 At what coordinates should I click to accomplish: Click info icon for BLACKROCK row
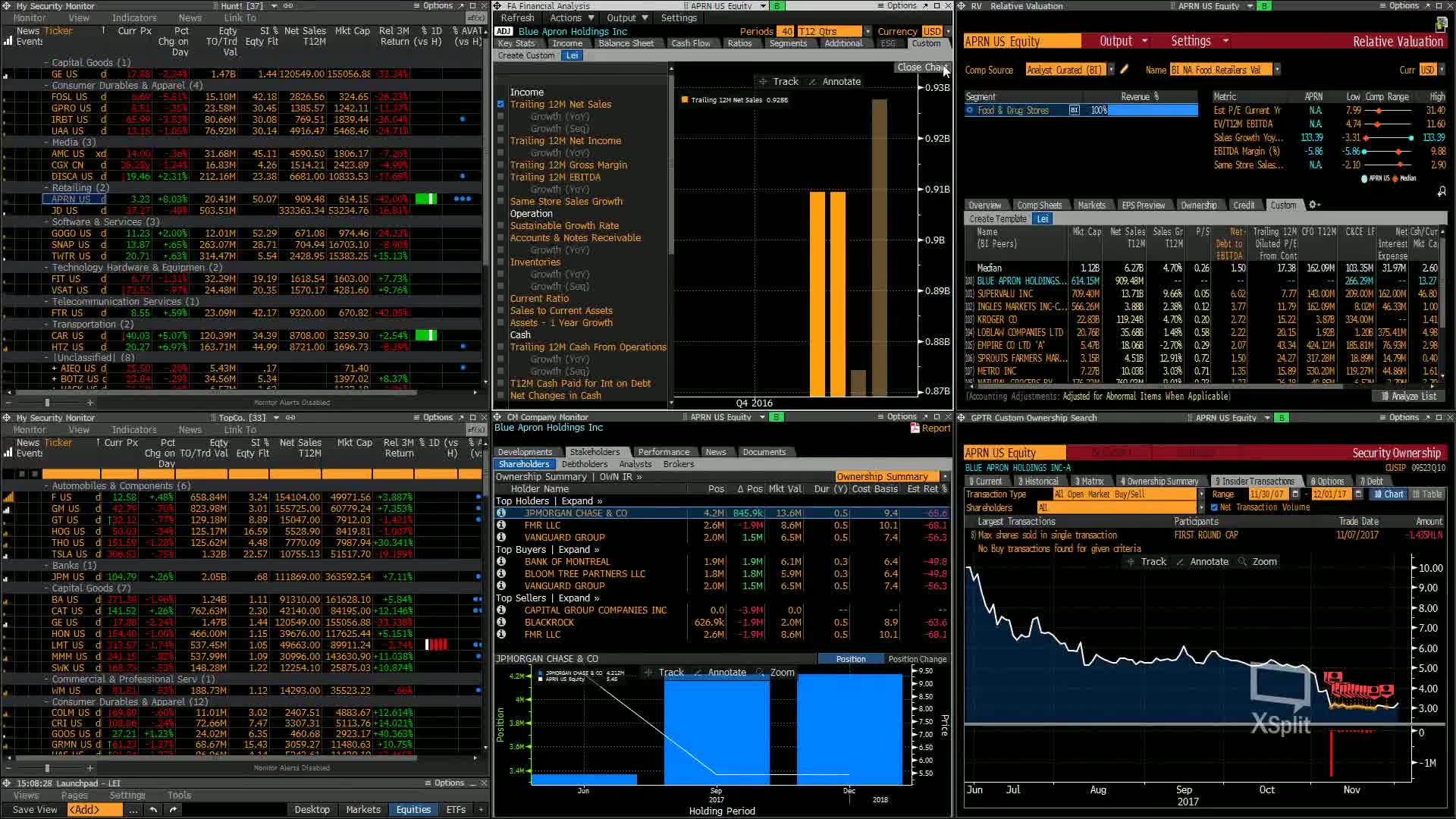click(501, 623)
